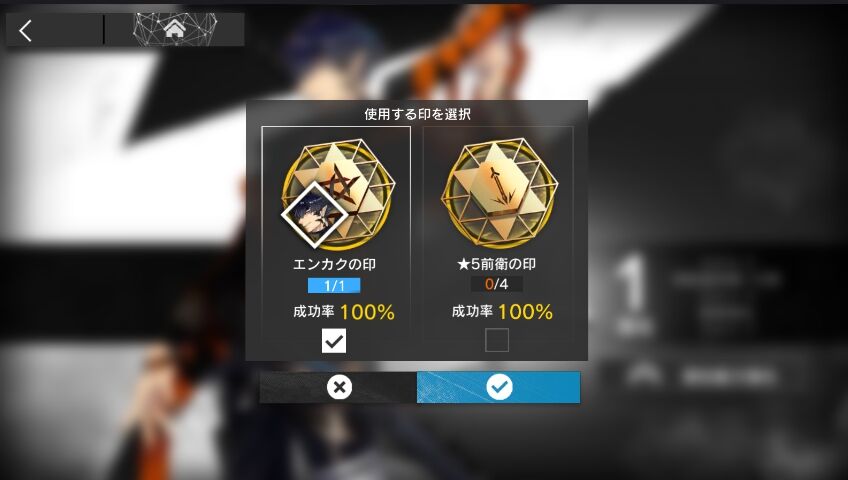
Task: Click 成功率 100% under ★5前衛の印
Action: coord(502,311)
